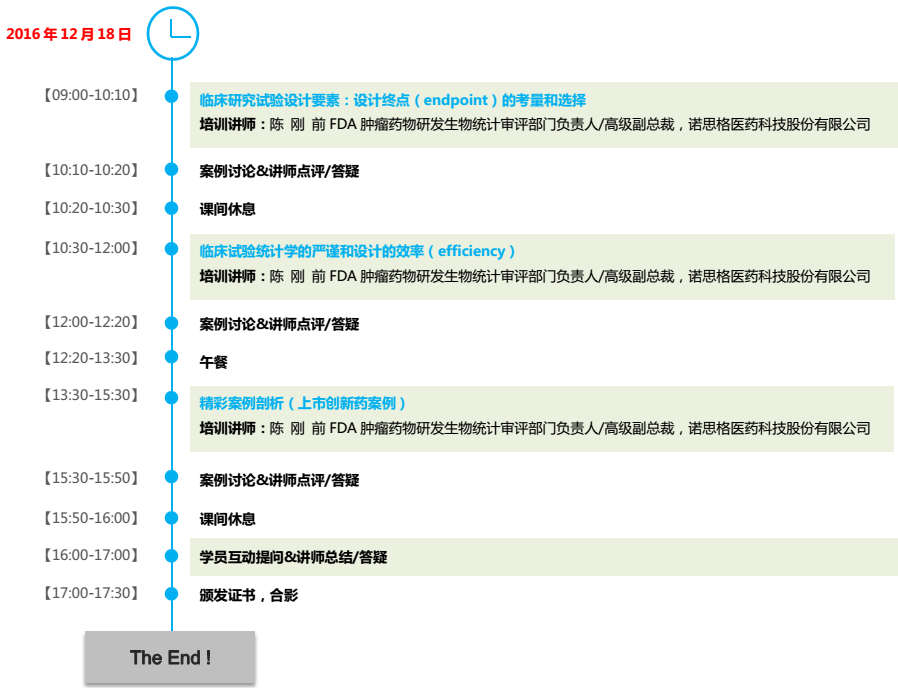The width and height of the screenshot is (898, 688).
Task: Select timeline dot for 10:10-10:20 discussion
Action: click(x=171, y=169)
